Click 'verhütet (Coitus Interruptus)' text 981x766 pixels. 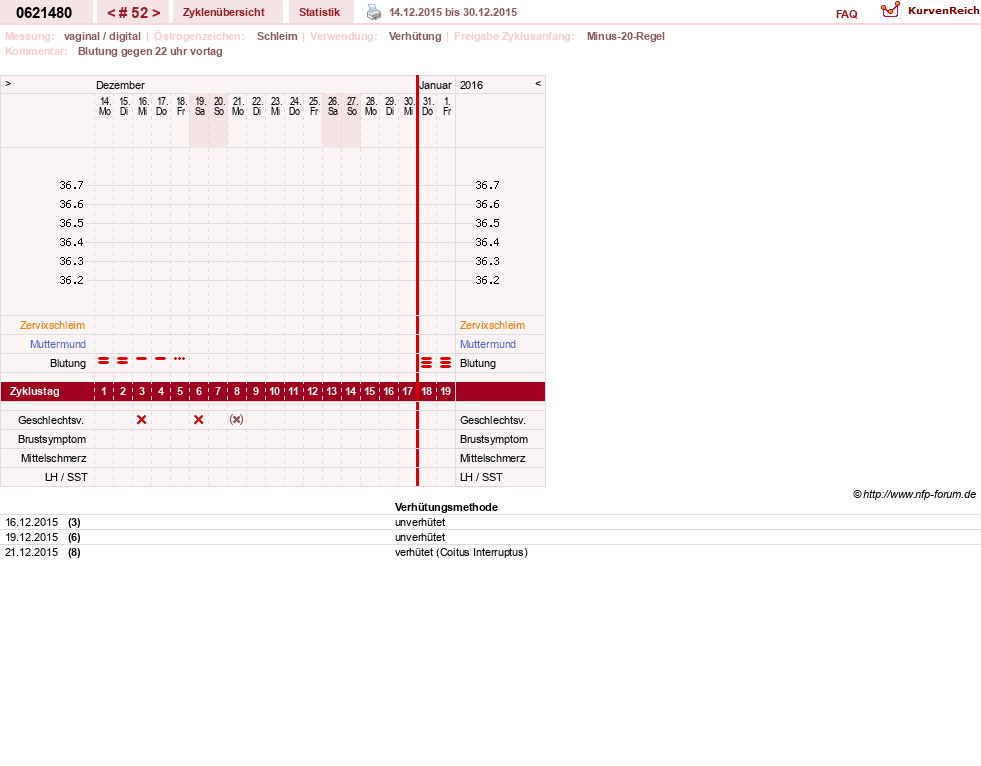coord(461,552)
